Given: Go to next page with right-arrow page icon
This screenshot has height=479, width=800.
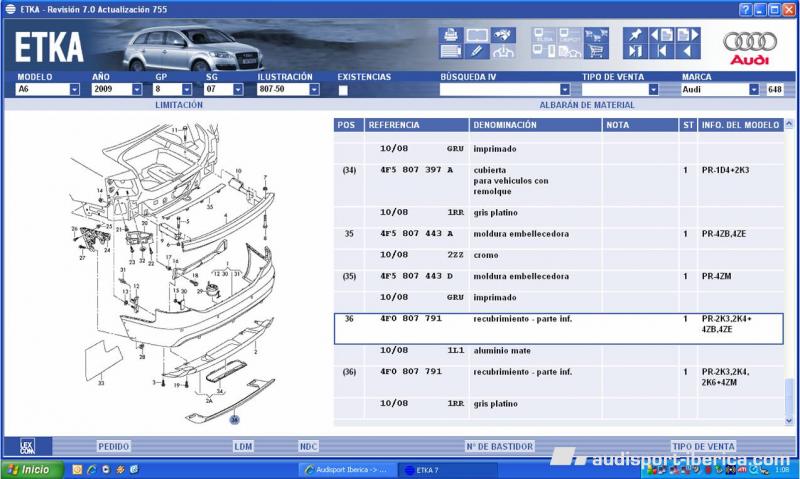Looking at the screenshot, I should click(x=688, y=35).
